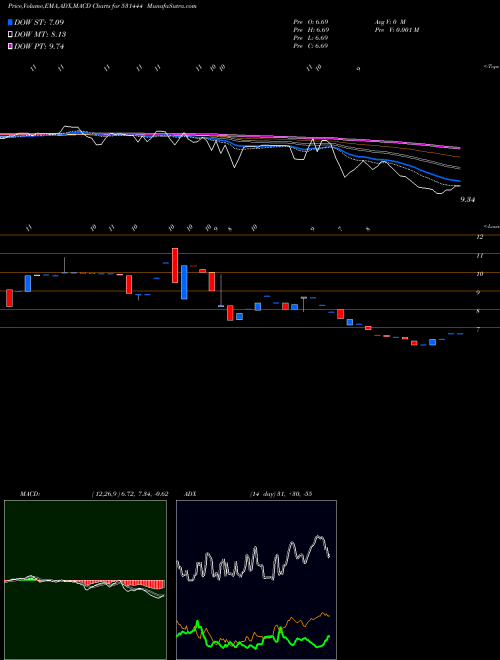Select the chart title mentioning MunafaSutra.com
This screenshot has height=660, width=500.
102,6
